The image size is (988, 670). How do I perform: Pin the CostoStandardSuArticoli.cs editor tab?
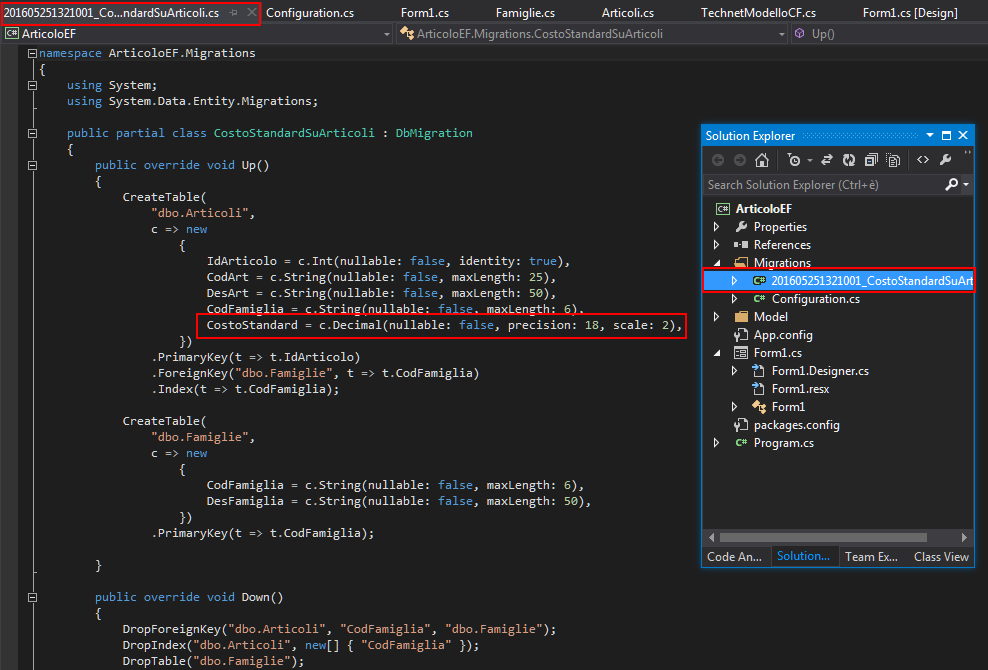234,13
